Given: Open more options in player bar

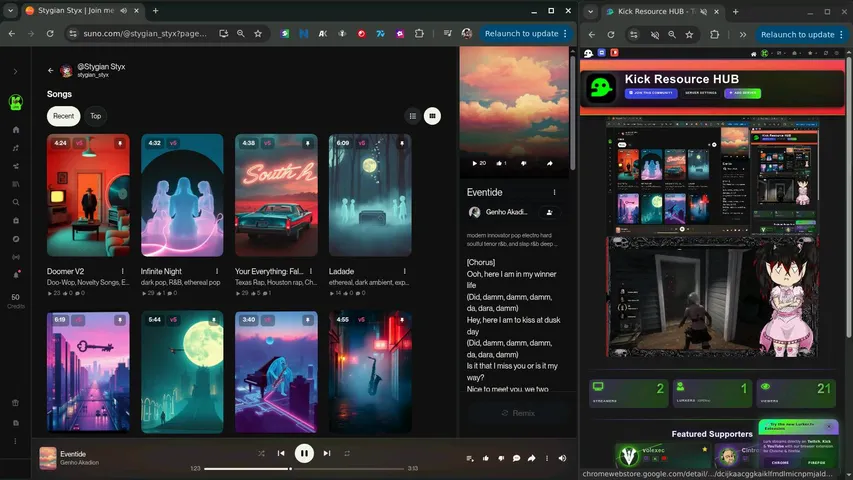Looking at the screenshot, I should [547, 458].
